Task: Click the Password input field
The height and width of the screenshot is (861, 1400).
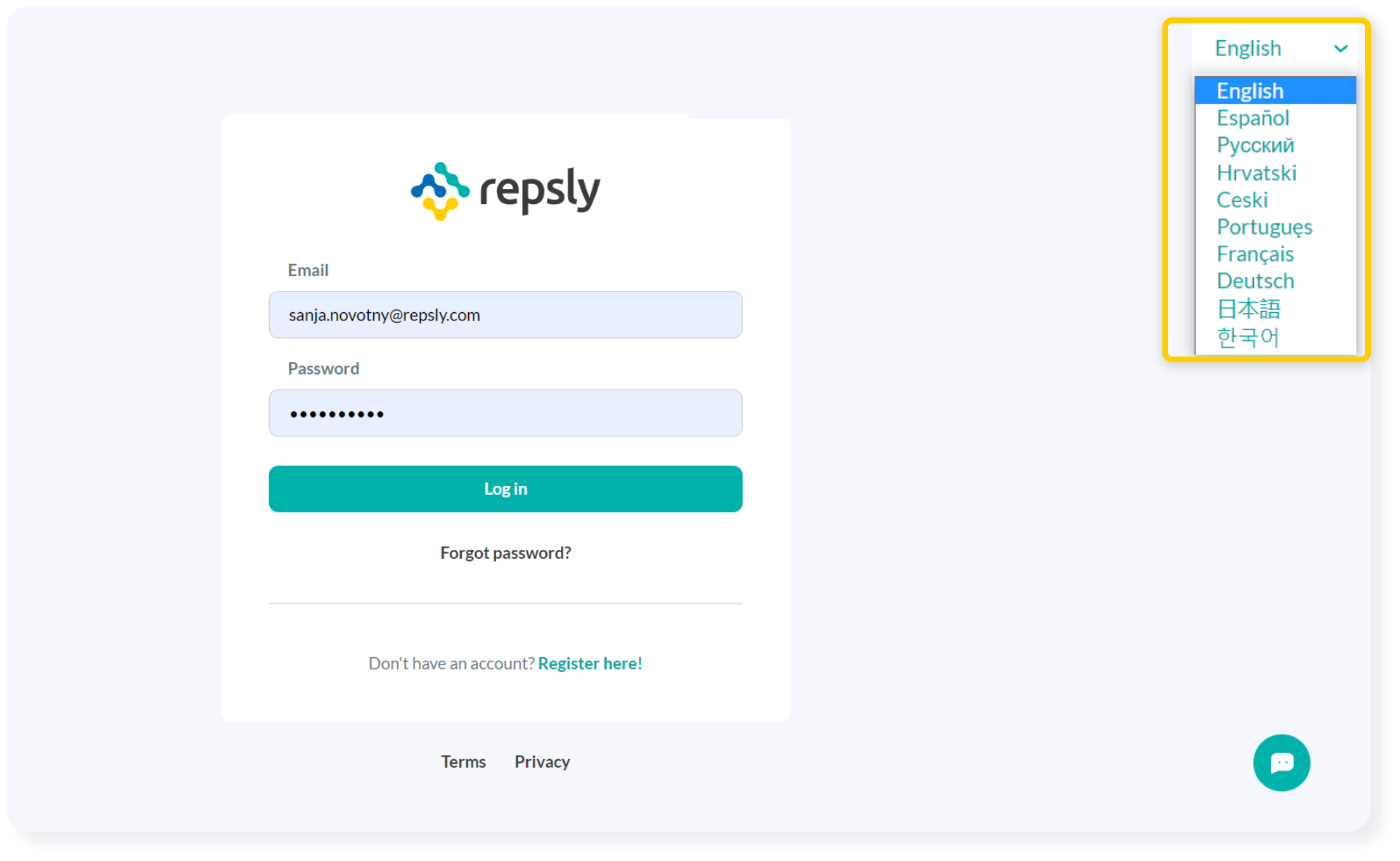Action: pos(505,413)
